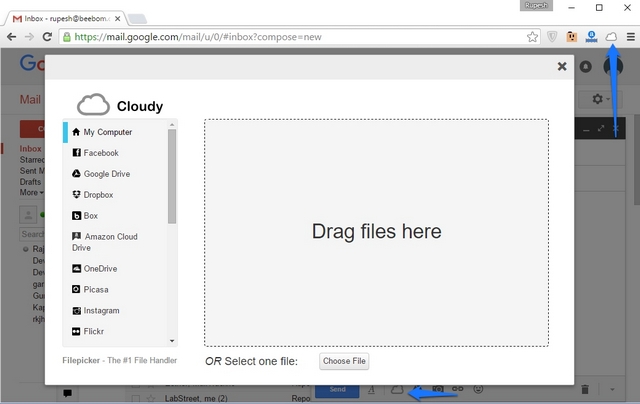Viewport: 640px width, 404px height.
Task: Close the Inbox browser tab
Action: click(118, 19)
